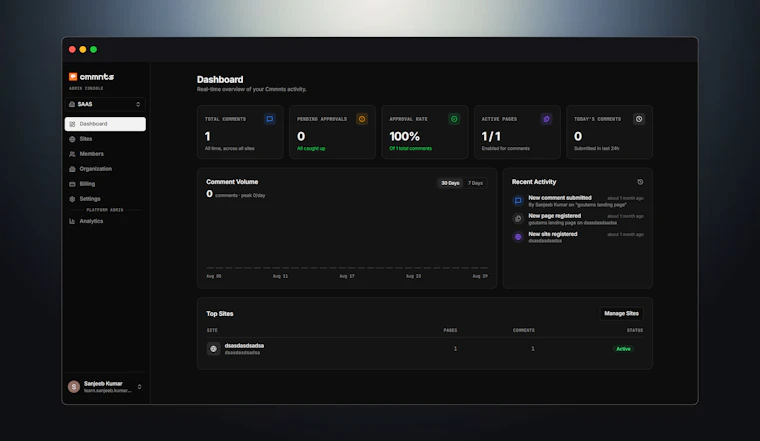Screen dimensions: 760x441
Task: Open New site registered activity
Action: (x=578, y=237)
